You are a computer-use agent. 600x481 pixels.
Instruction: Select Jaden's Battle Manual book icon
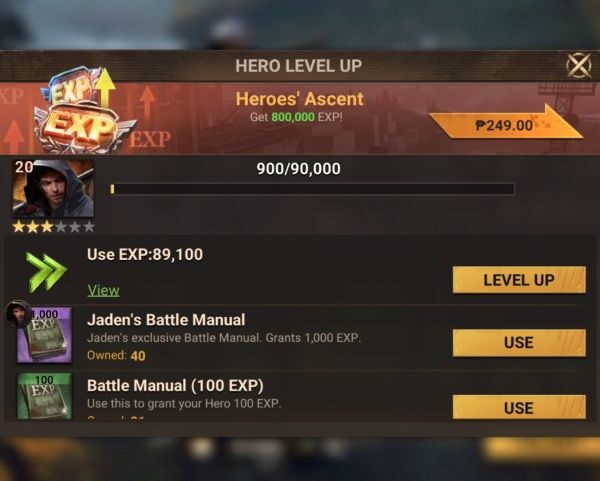[x=44, y=335]
